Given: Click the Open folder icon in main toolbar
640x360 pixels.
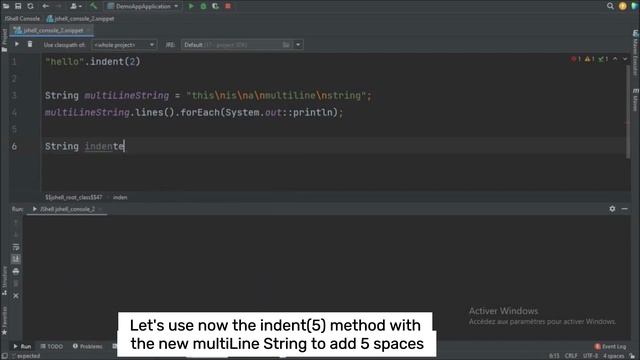Looking at the screenshot, I should (6, 6).
